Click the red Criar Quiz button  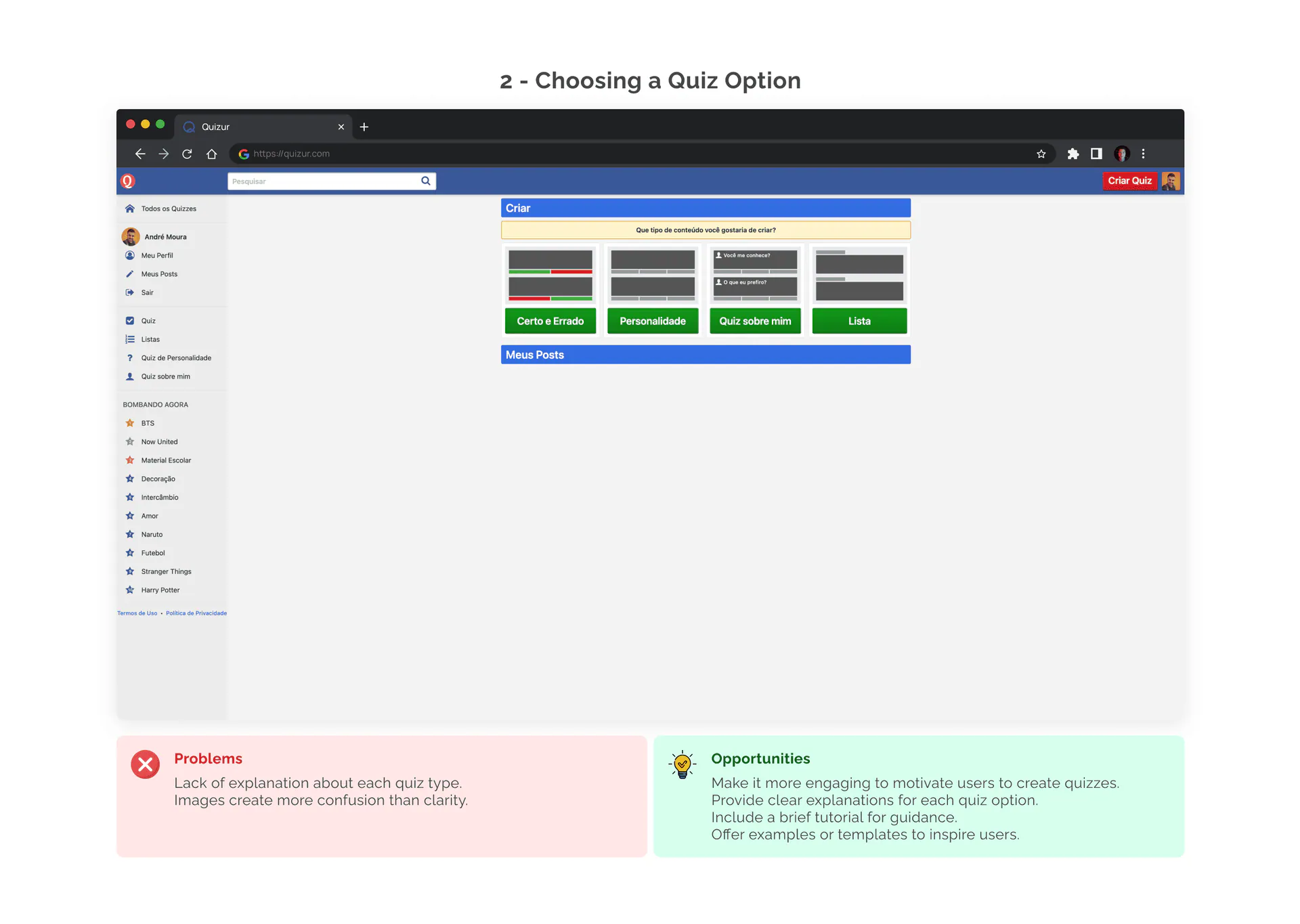[1129, 181]
